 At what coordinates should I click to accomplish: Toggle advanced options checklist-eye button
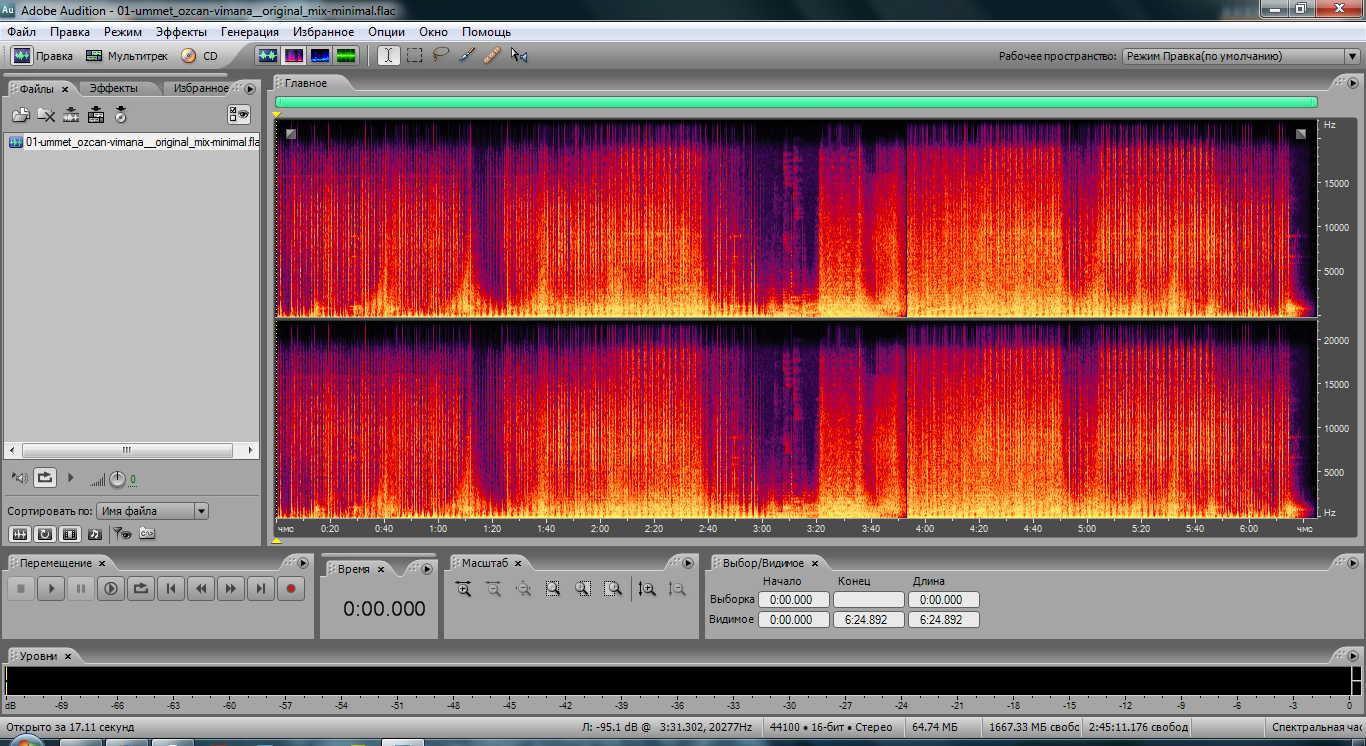click(x=239, y=115)
